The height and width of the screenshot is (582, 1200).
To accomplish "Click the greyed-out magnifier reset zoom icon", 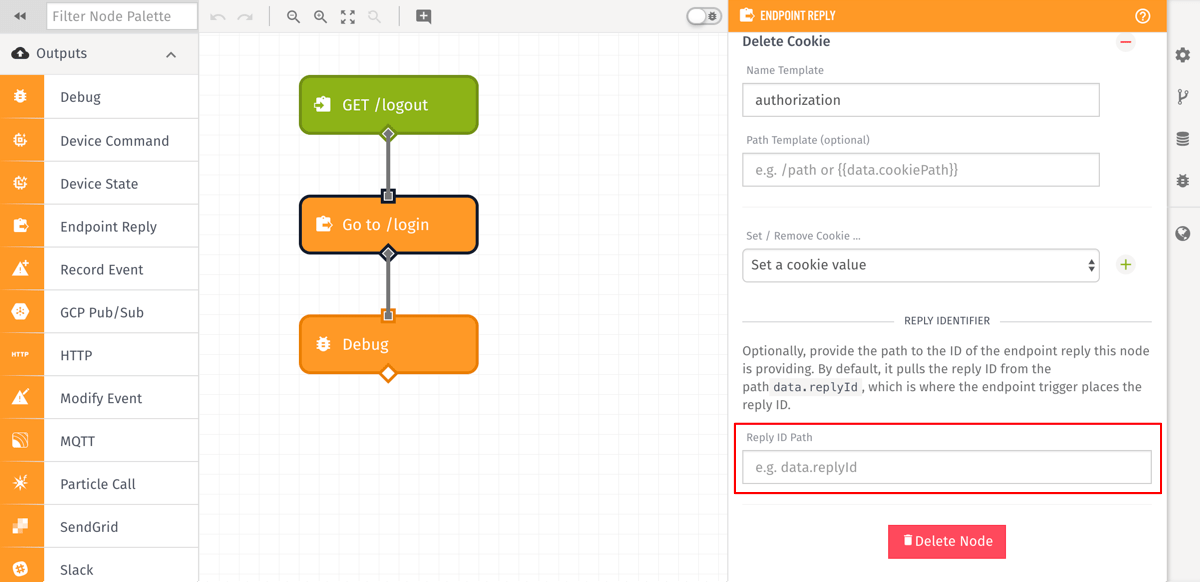I will pos(374,17).
